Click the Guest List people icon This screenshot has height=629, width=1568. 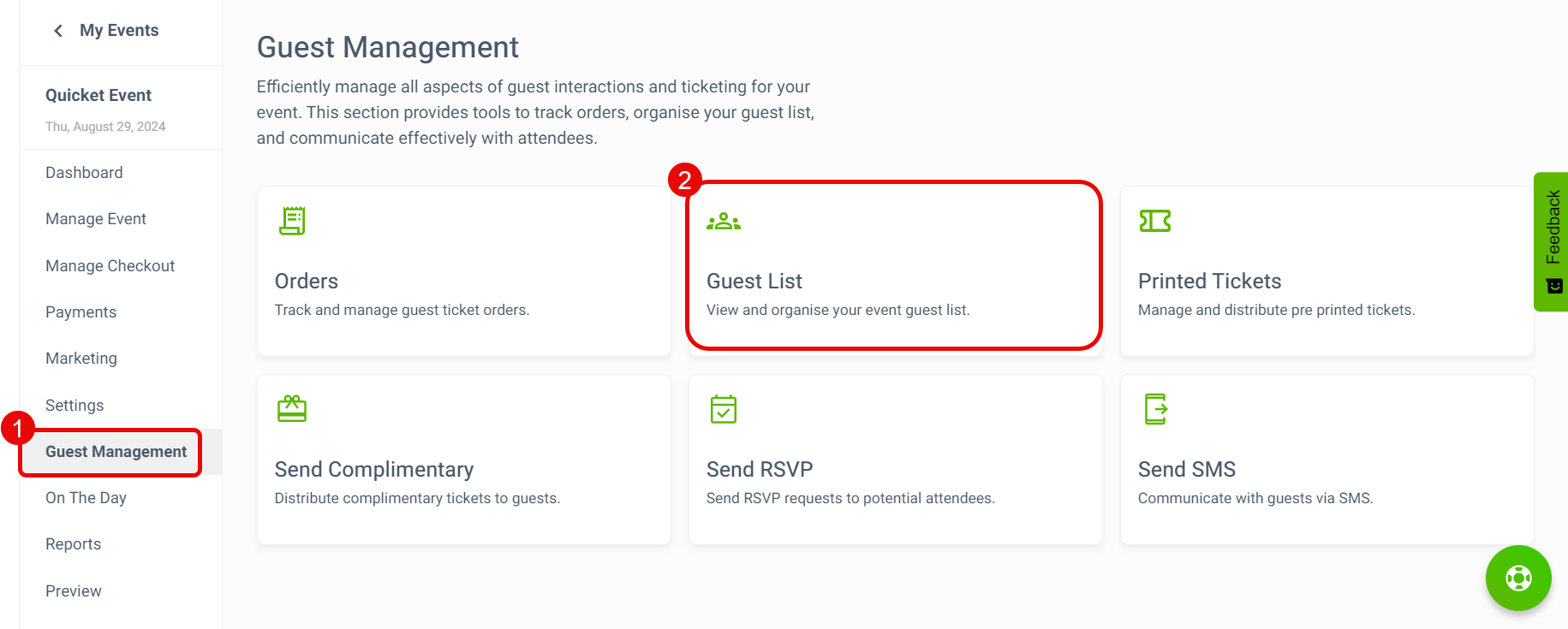pyautogui.click(x=724, y=222)
